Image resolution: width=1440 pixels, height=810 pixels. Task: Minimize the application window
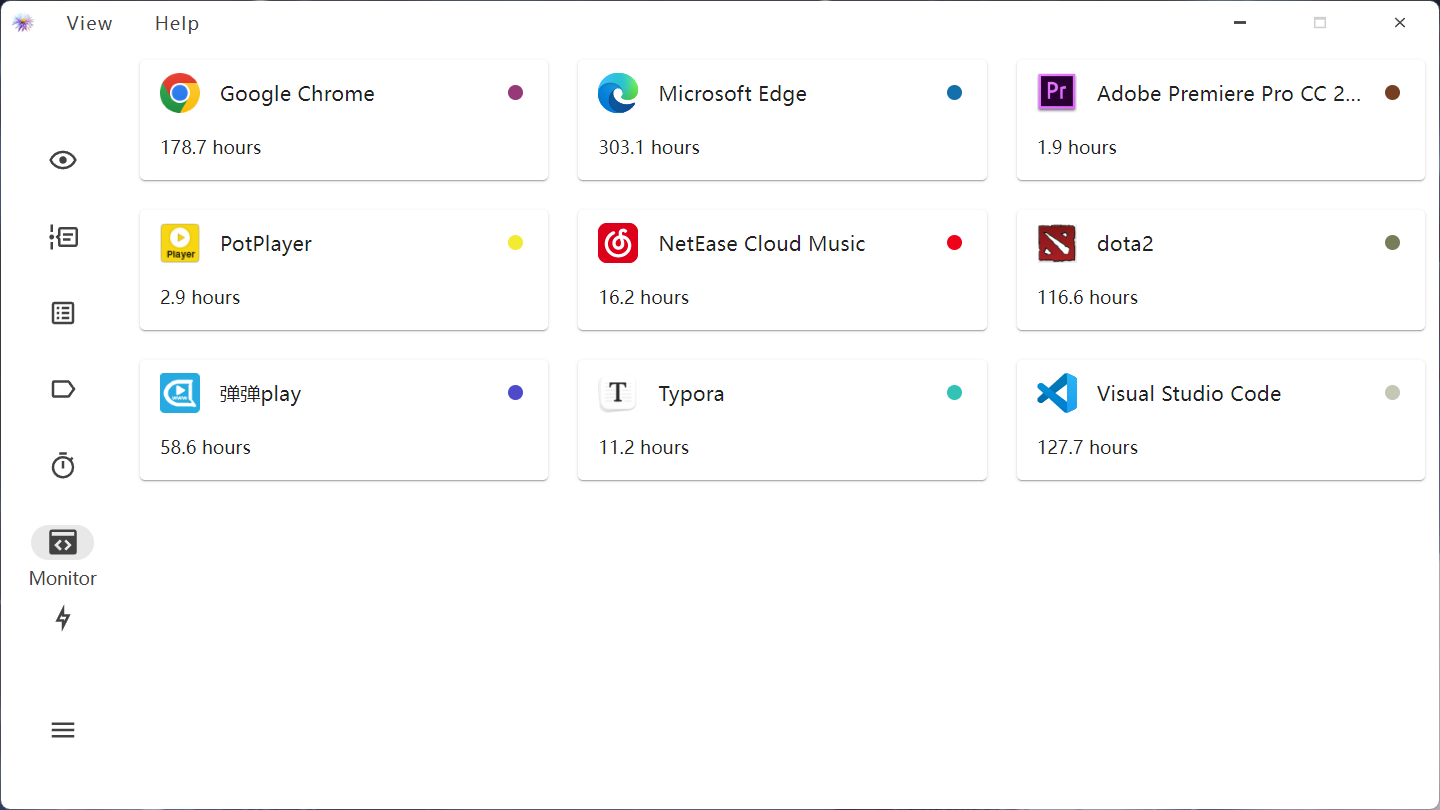click(x=1240, y=23)
